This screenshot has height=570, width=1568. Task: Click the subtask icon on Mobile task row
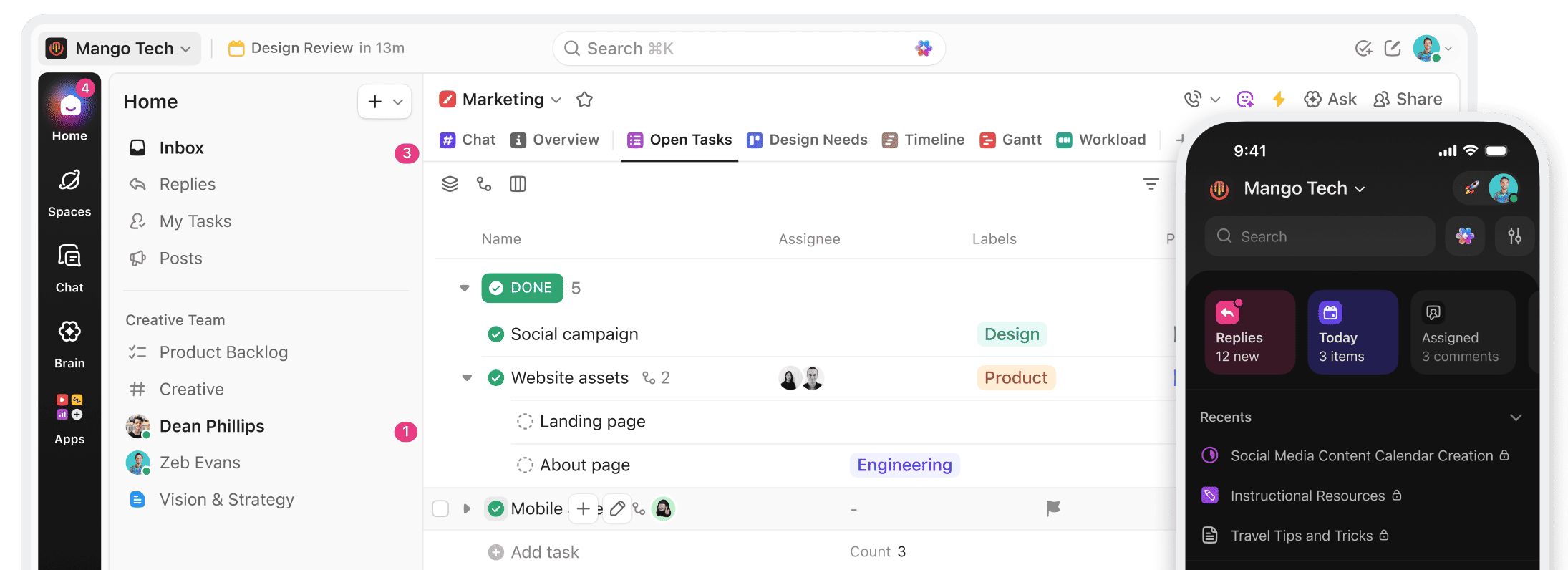click(x=639, y=509)
